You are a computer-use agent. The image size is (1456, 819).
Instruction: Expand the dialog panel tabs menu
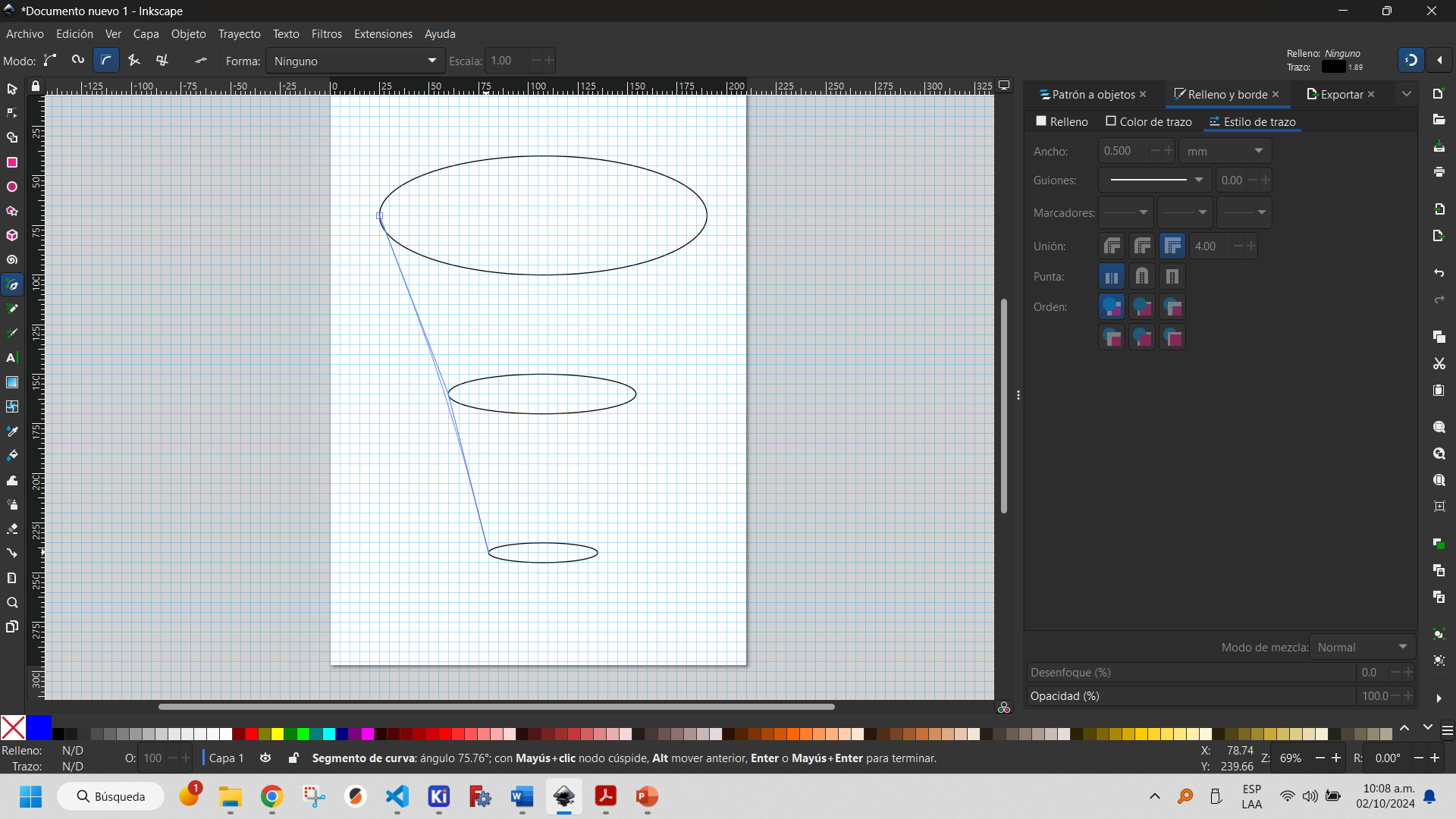click(1407, 94)
